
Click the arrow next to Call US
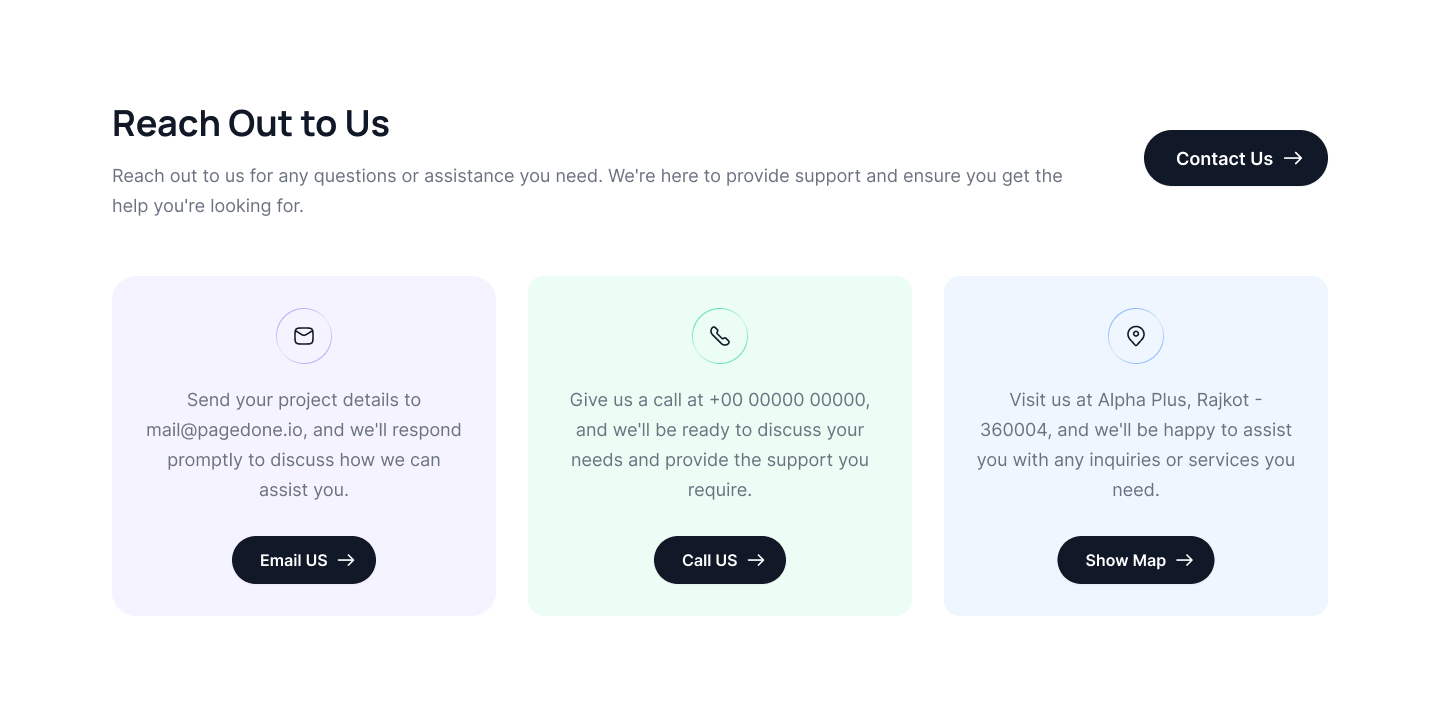(x=756, y=560)
